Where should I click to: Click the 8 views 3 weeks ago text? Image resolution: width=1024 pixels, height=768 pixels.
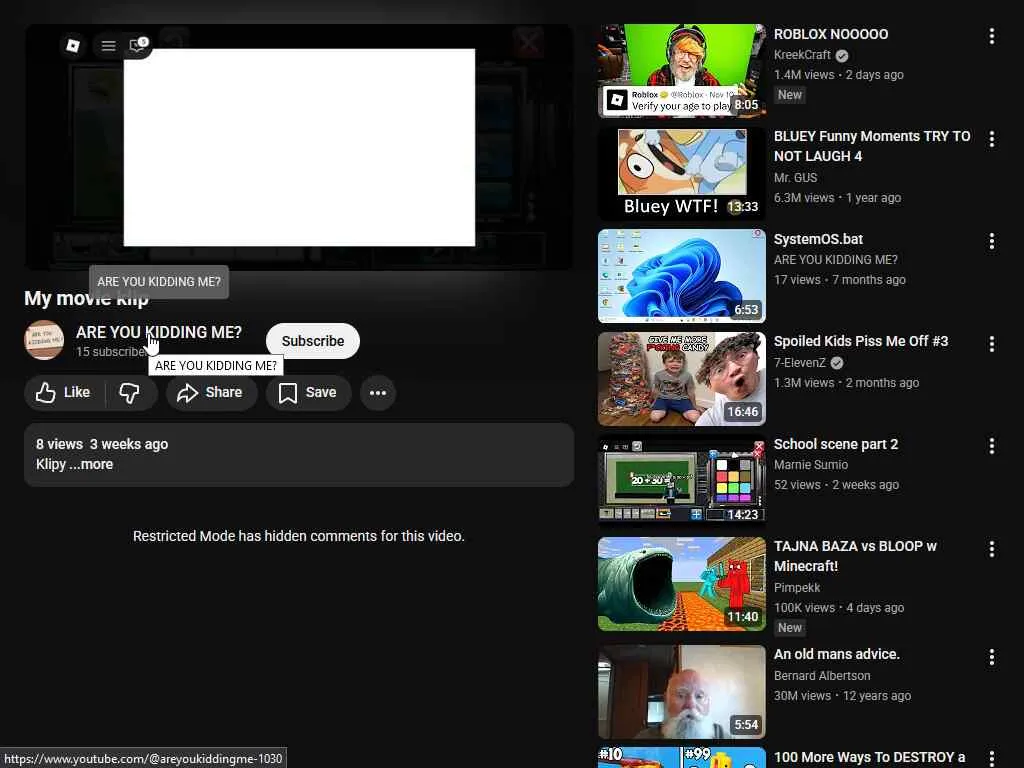click(102, 444)
